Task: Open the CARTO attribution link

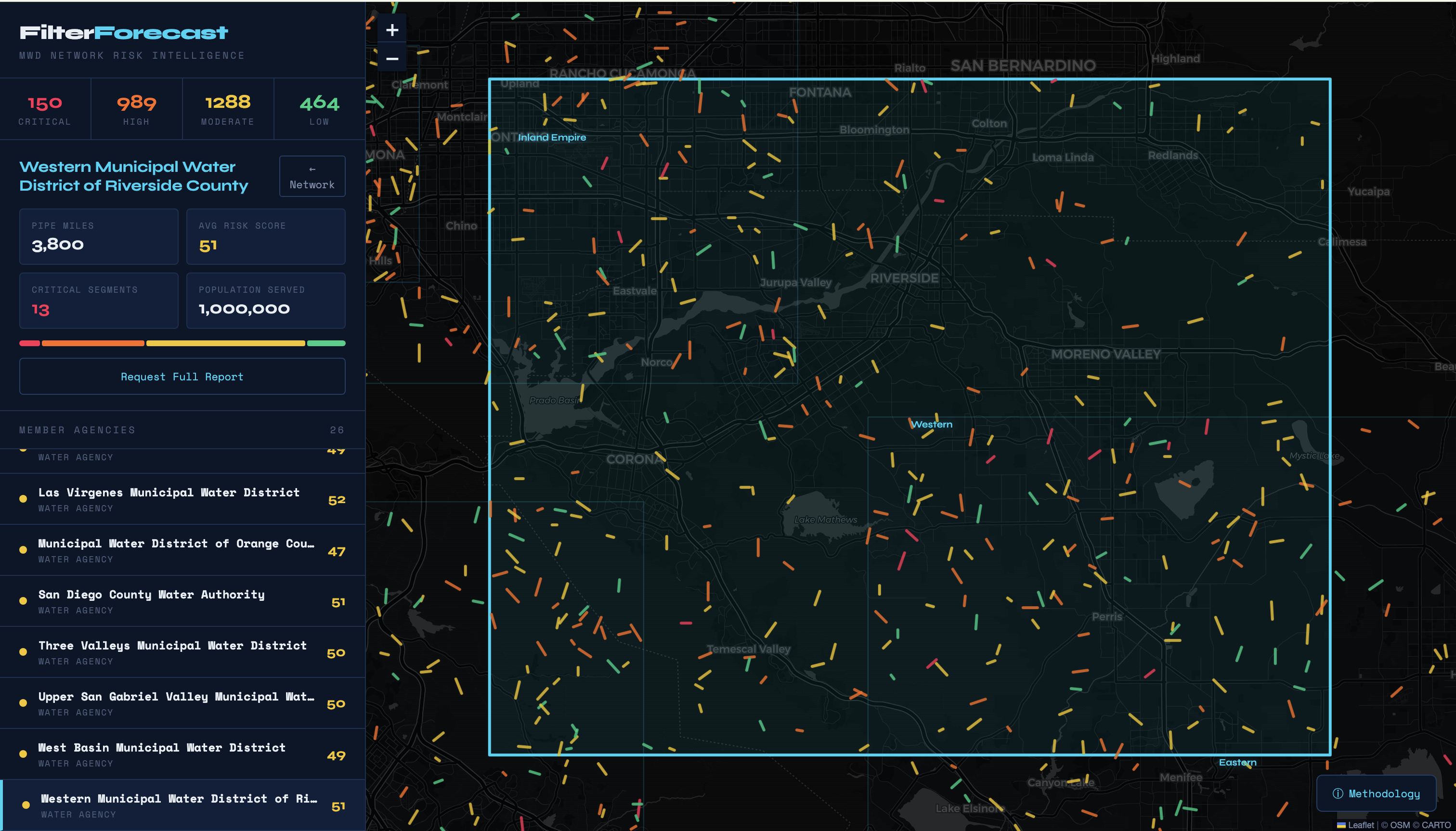Action: [1436, 825]
